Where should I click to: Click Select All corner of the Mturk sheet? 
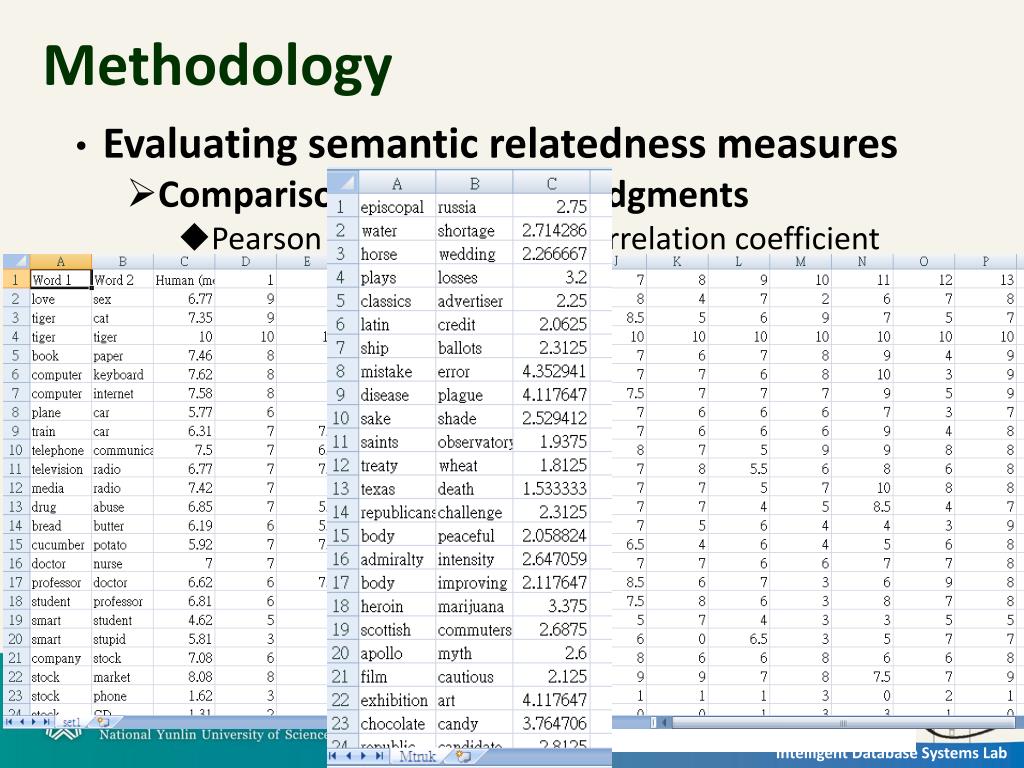click(x=343, y=182)
